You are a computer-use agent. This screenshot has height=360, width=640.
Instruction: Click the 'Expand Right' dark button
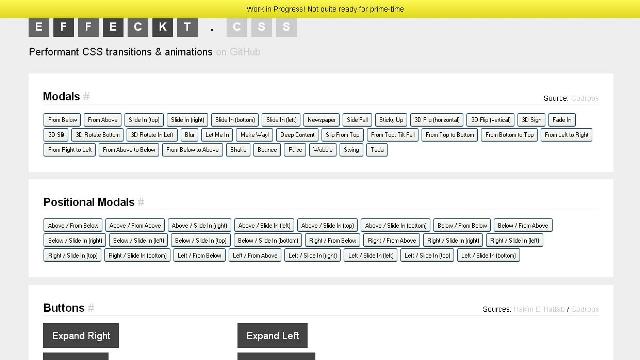81,336
